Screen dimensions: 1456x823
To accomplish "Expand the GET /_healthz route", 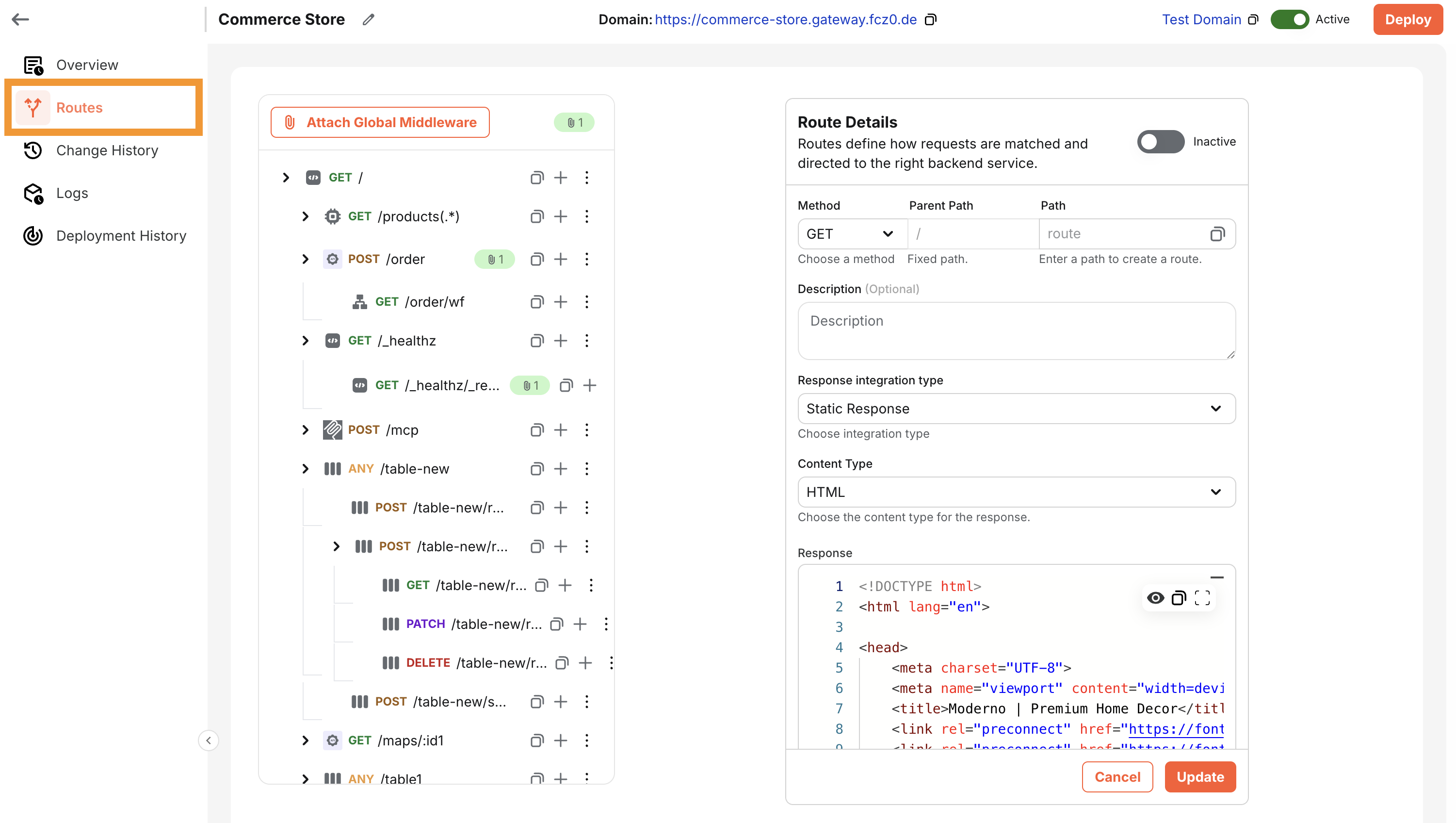I will point(305,341).
